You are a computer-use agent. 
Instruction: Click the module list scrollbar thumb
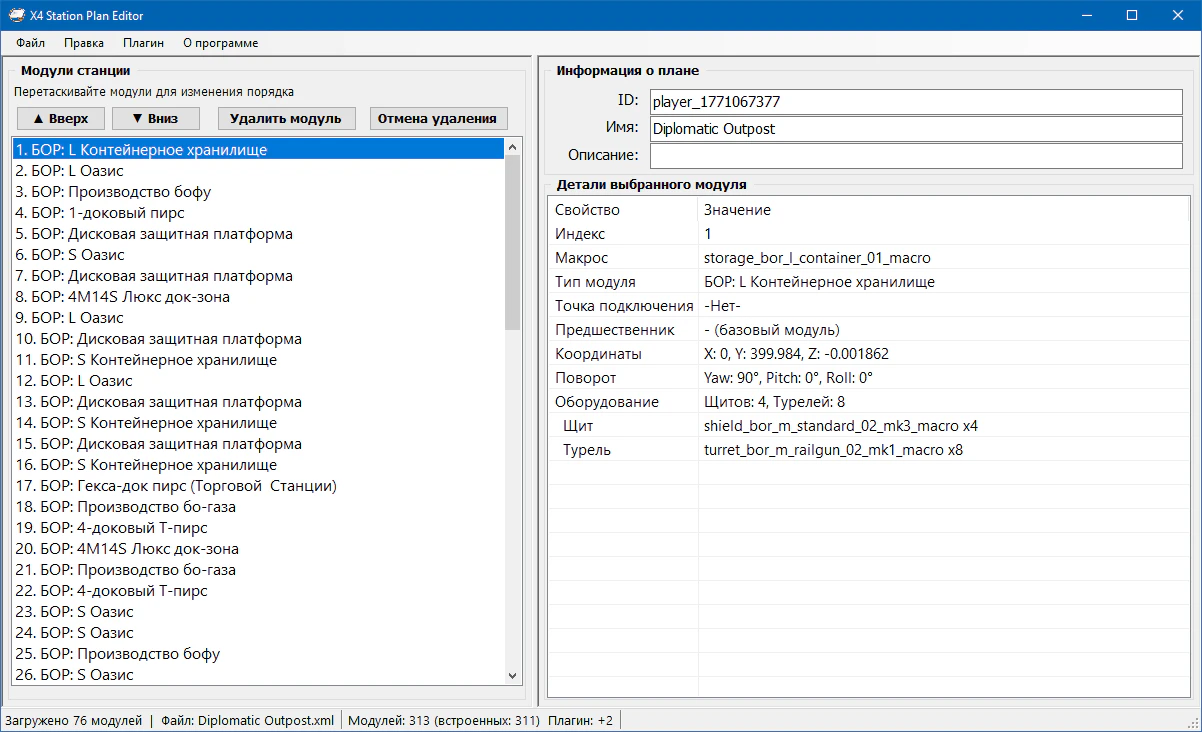pos(514,240)
